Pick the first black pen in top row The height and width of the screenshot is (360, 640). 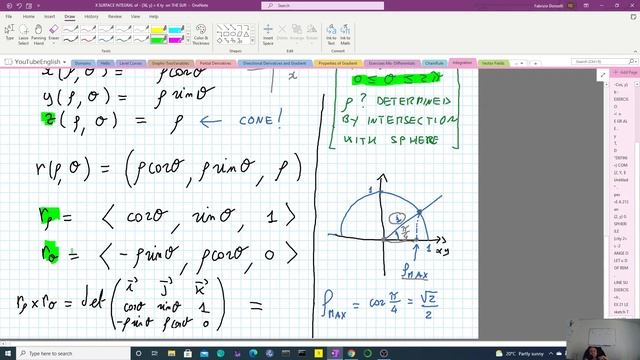pos(70,29)
